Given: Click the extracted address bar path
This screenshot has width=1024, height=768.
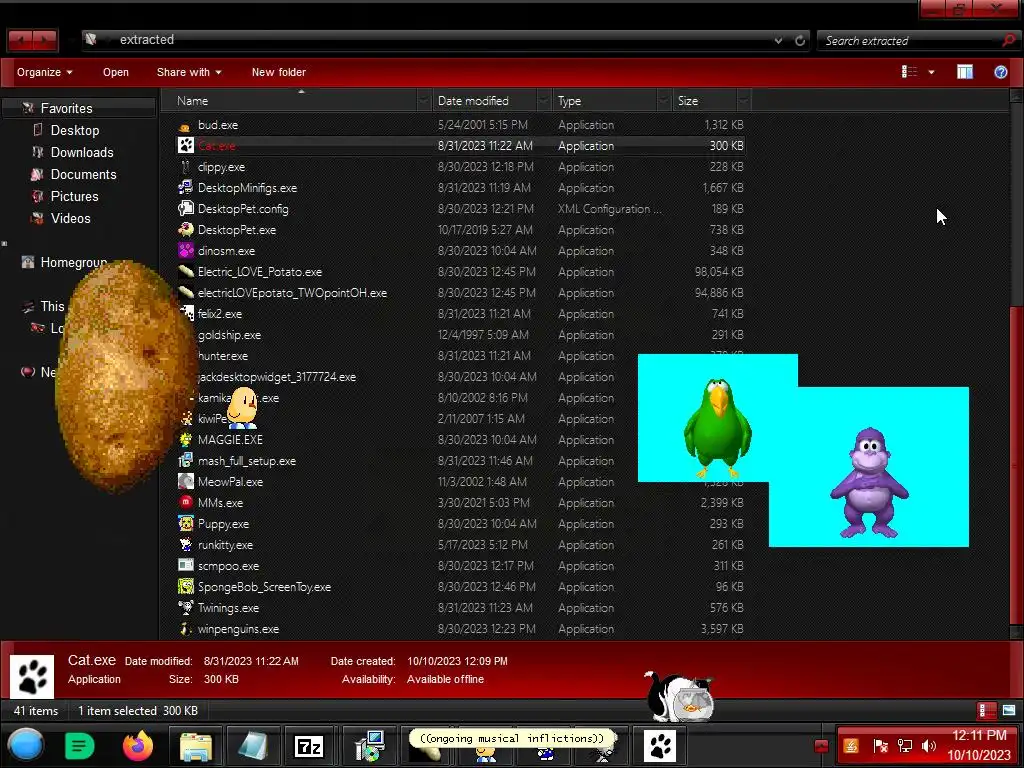Looking at the screenshot, I should click(x=147, y=40).
